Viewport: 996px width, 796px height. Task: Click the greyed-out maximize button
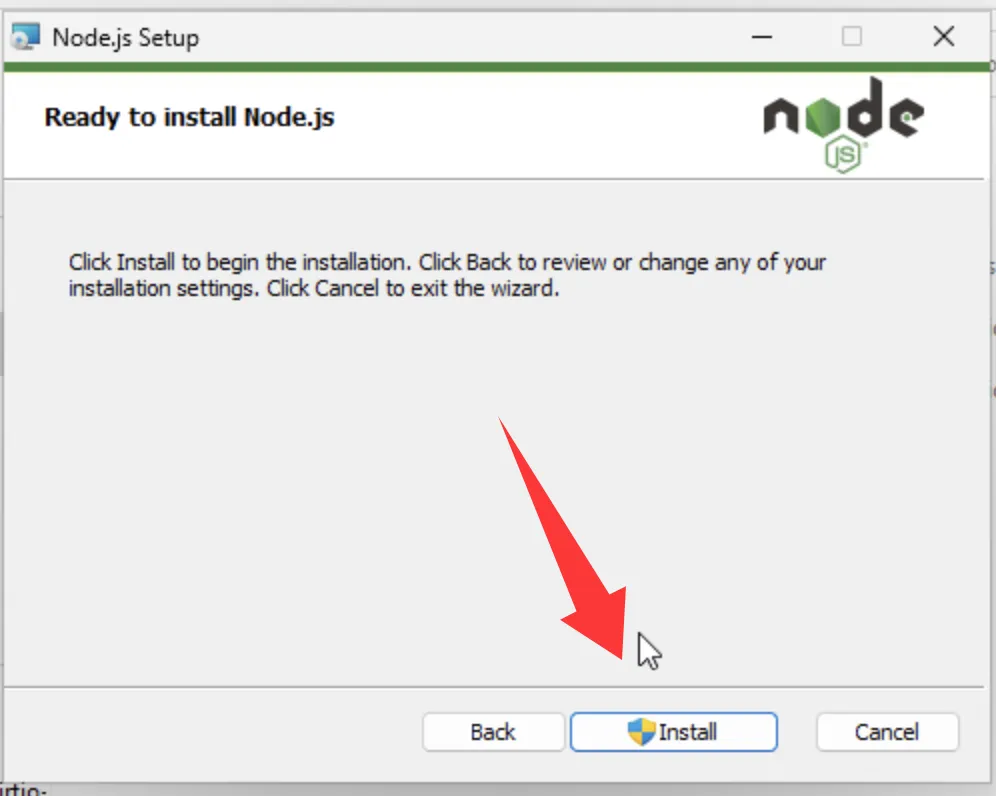coord(852,36)
